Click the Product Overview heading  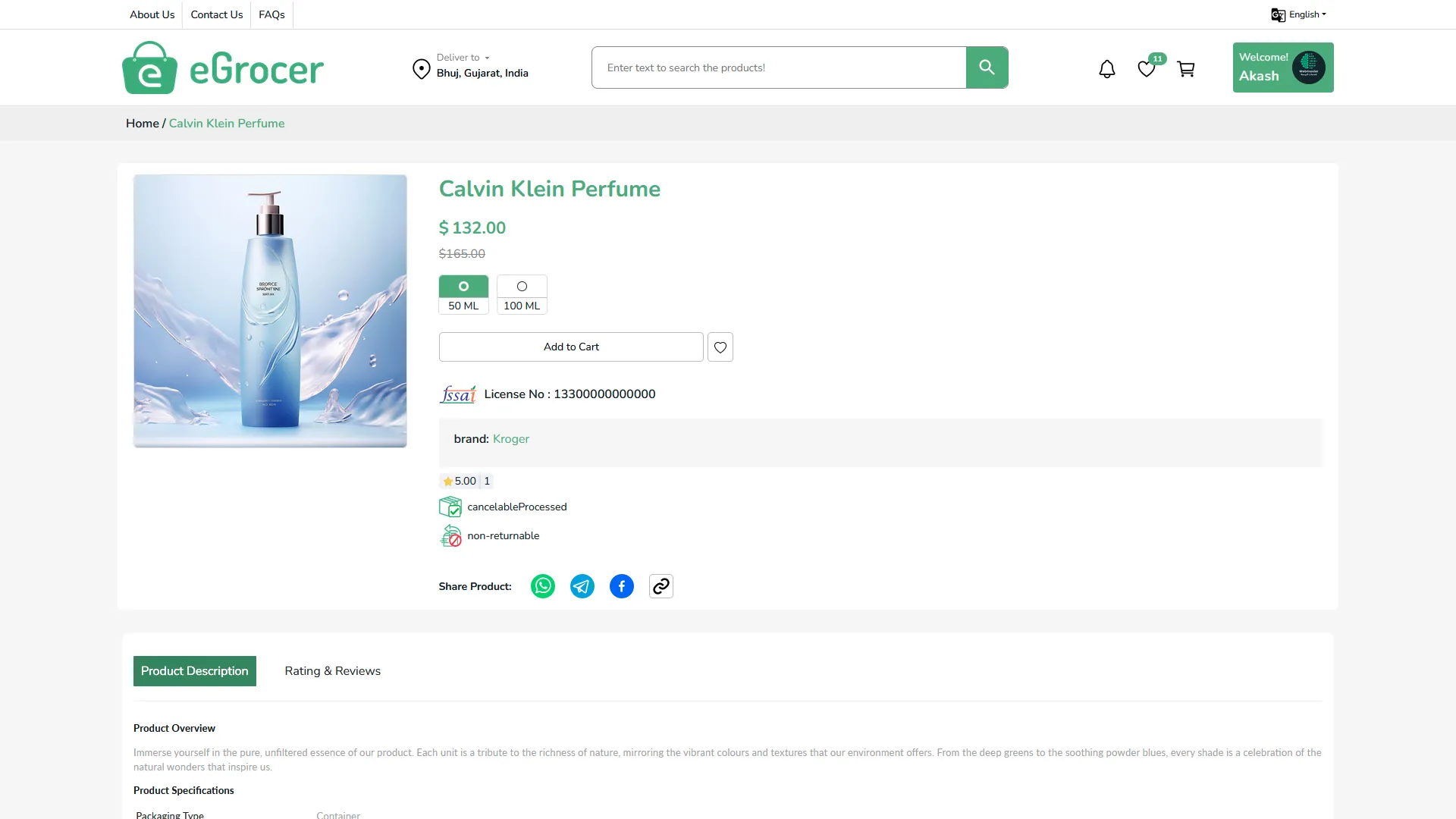tap(174, 729)
